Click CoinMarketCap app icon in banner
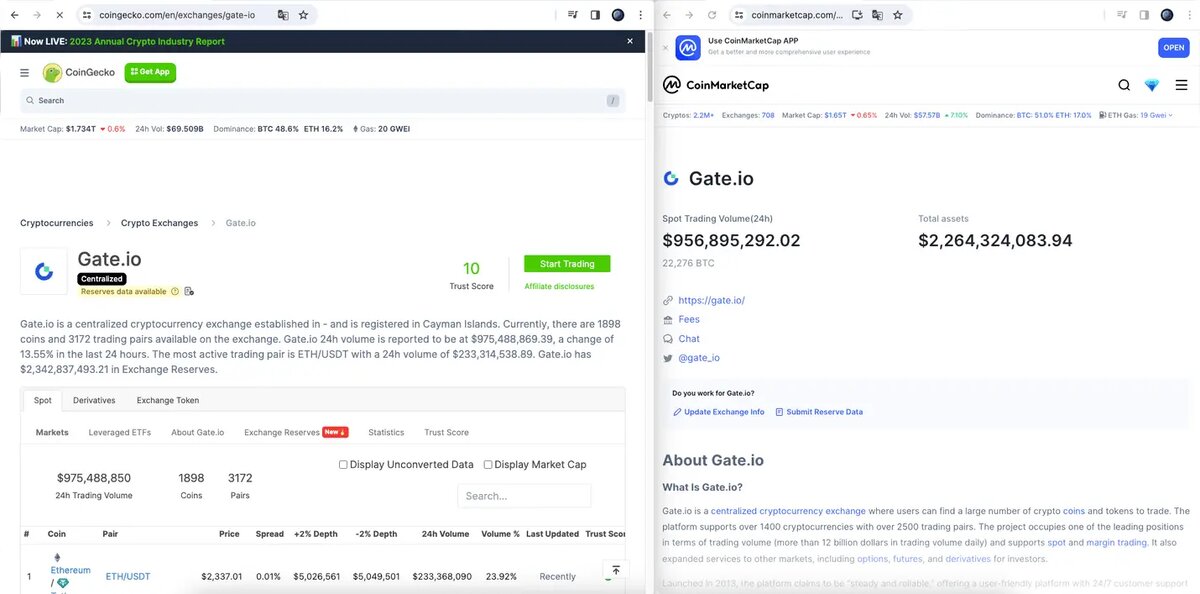 click(x=688, y=47)
